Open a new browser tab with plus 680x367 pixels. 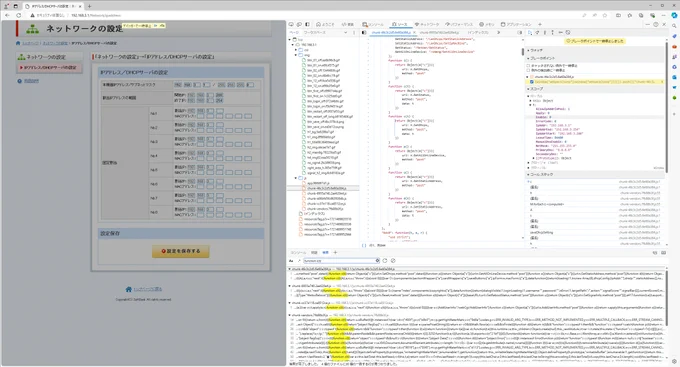[x=89, y=6]
